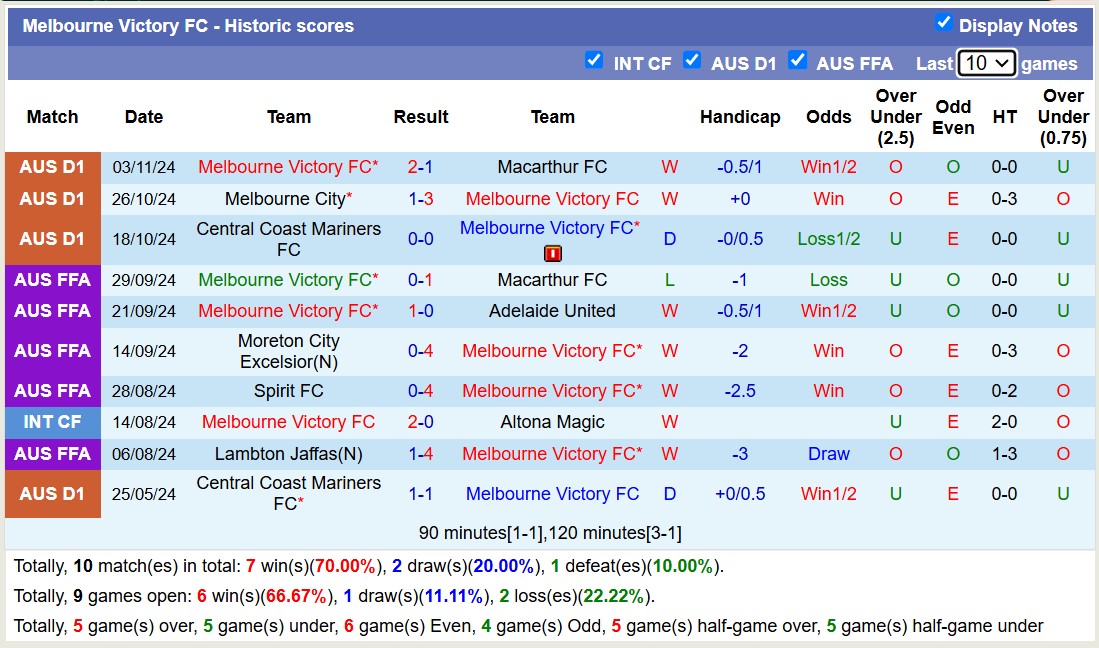
Task: Open Macarthur FC team page
Action: pos(552,167)
